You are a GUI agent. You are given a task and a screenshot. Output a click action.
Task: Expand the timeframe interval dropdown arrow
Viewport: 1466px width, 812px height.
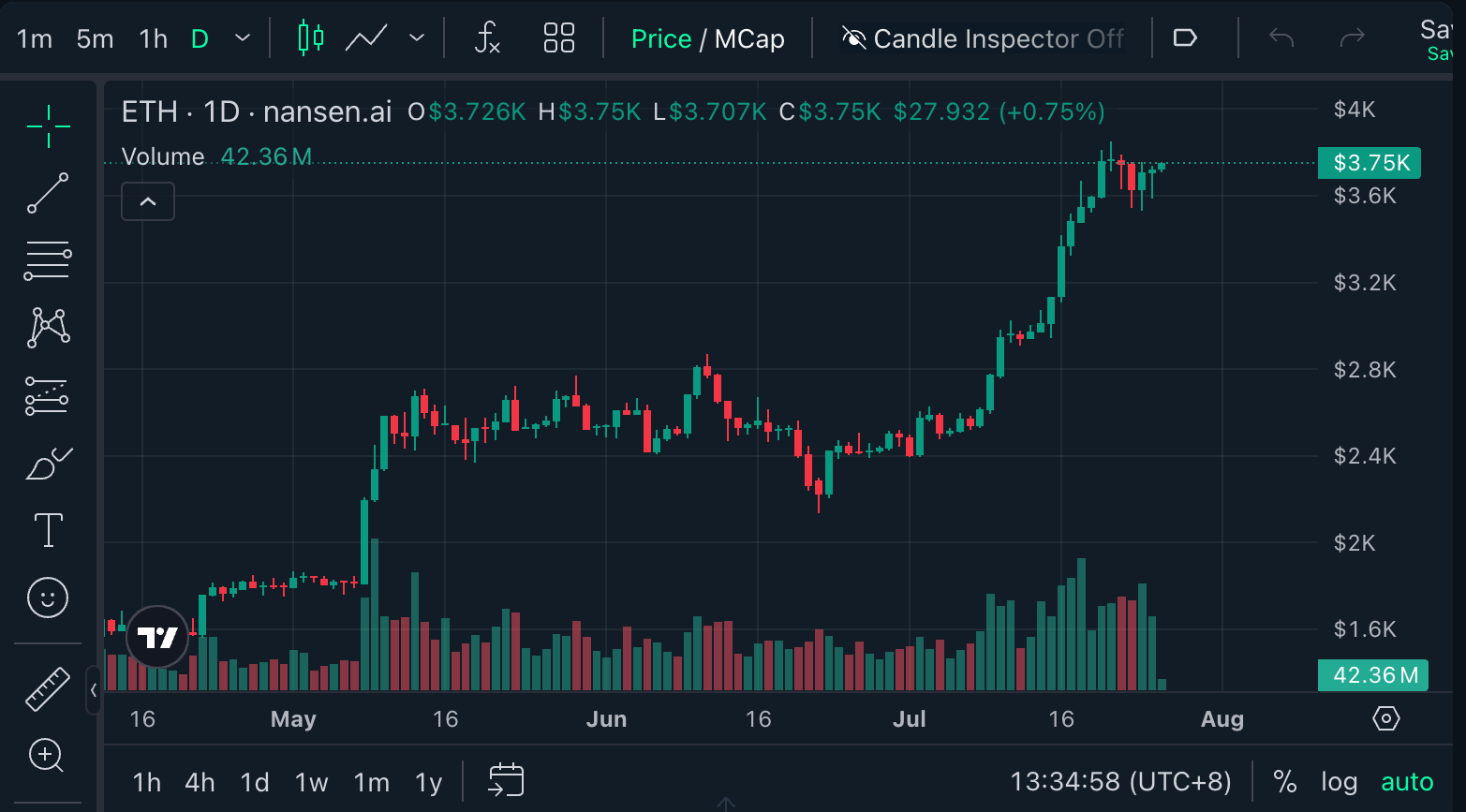click(243, 38)
